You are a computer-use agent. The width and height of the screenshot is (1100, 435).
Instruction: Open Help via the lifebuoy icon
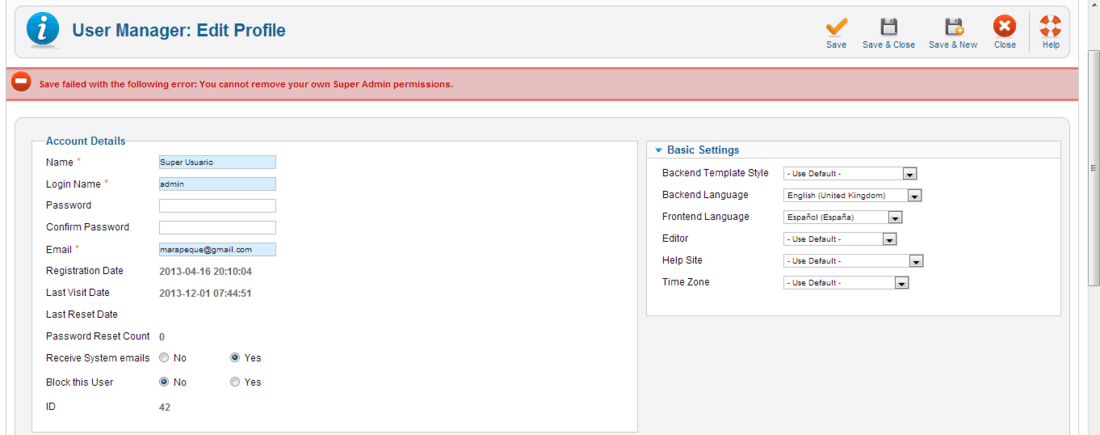1050,28
